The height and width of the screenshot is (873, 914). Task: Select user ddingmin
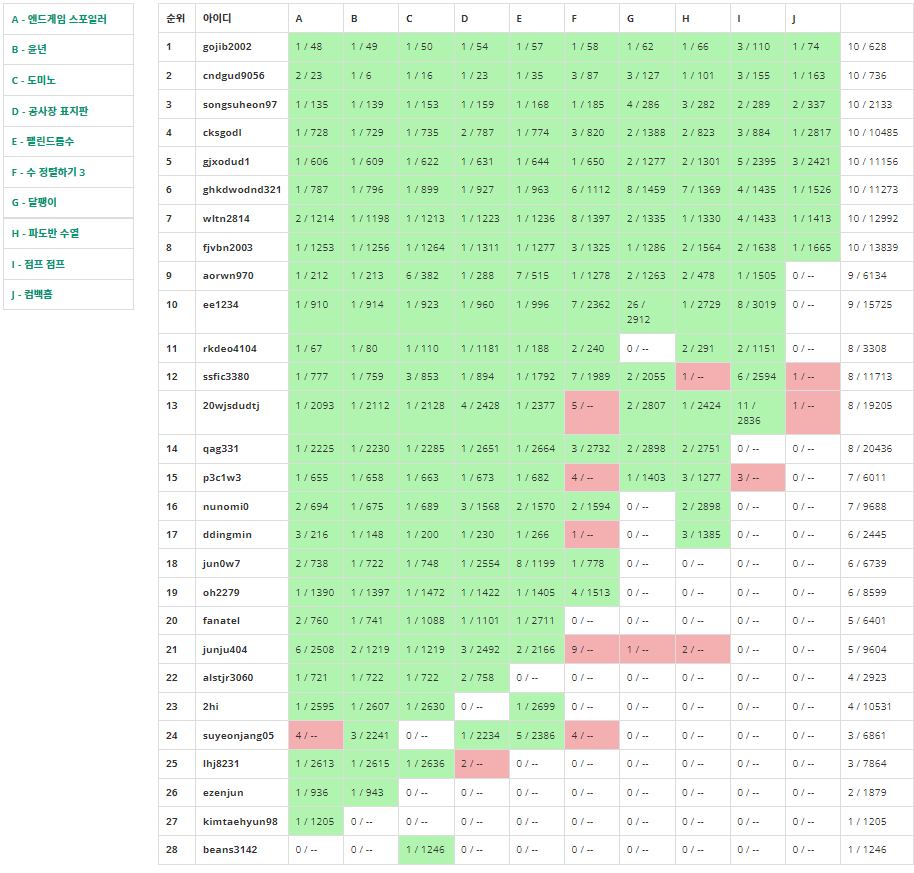227,535
